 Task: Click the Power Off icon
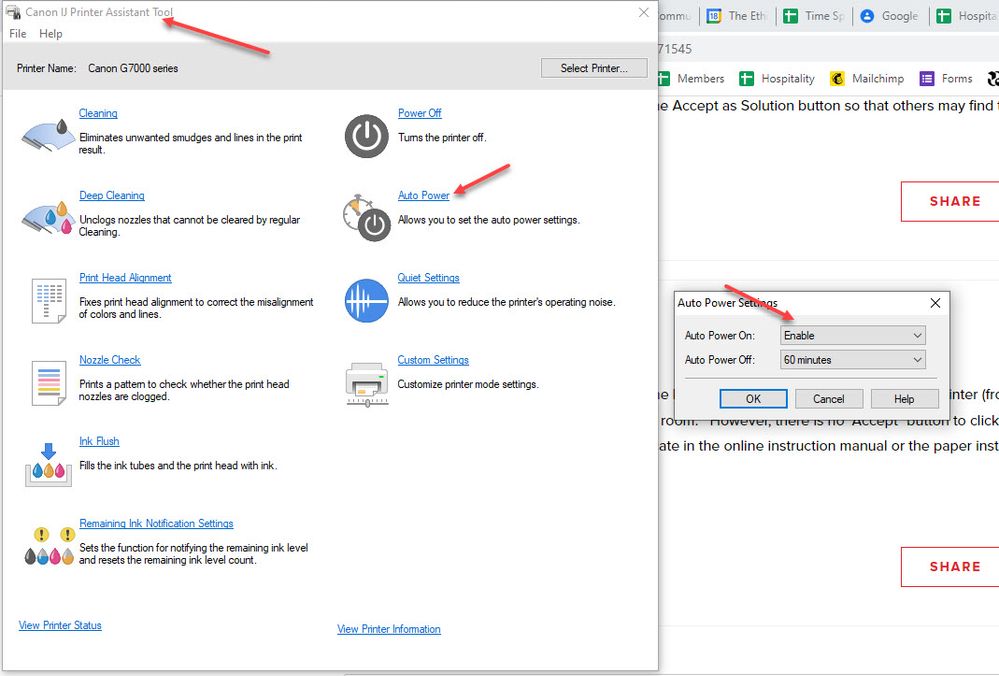coord(366,135)
